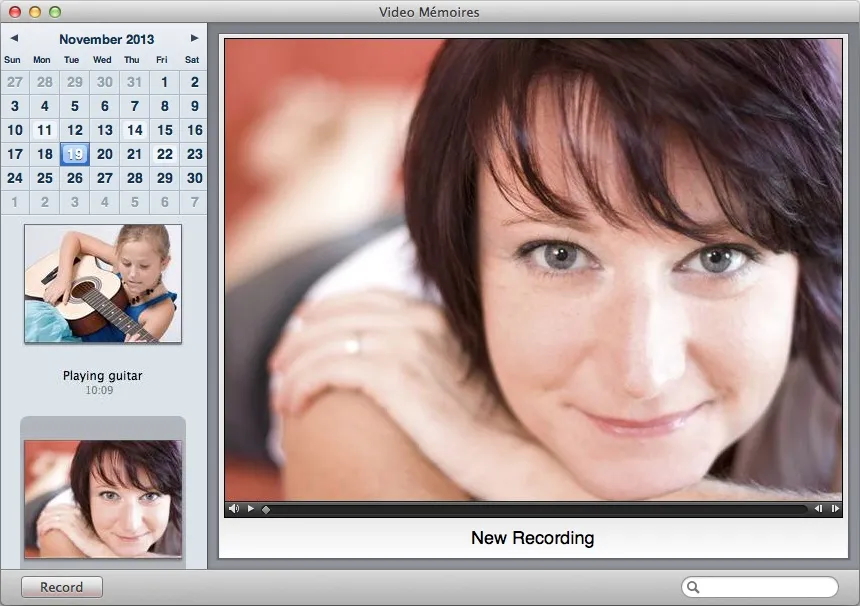860x606 pixels.
Task: Select November 26 in the calendar
Action: tap(75, 178)
